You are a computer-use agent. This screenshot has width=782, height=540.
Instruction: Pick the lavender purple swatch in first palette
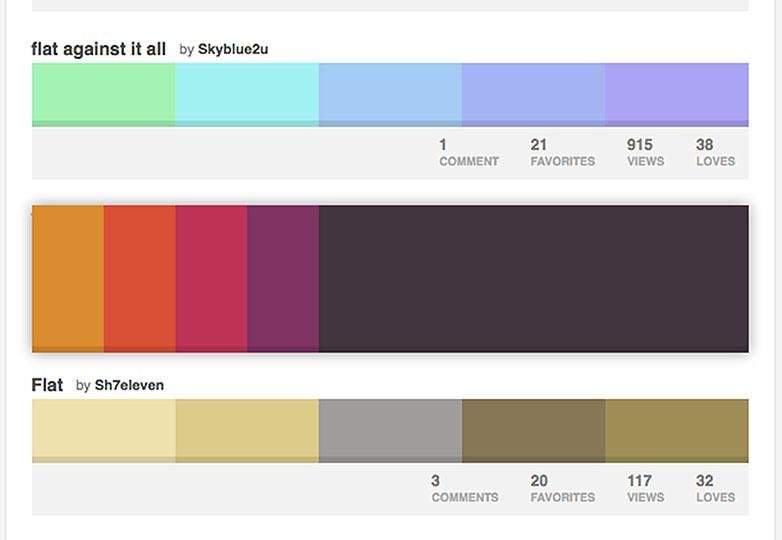[x=676, y=94]
